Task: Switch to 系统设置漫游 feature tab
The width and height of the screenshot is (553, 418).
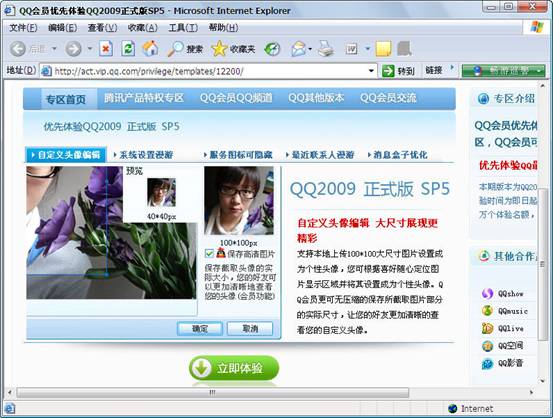Action: (x=143, y=155)
